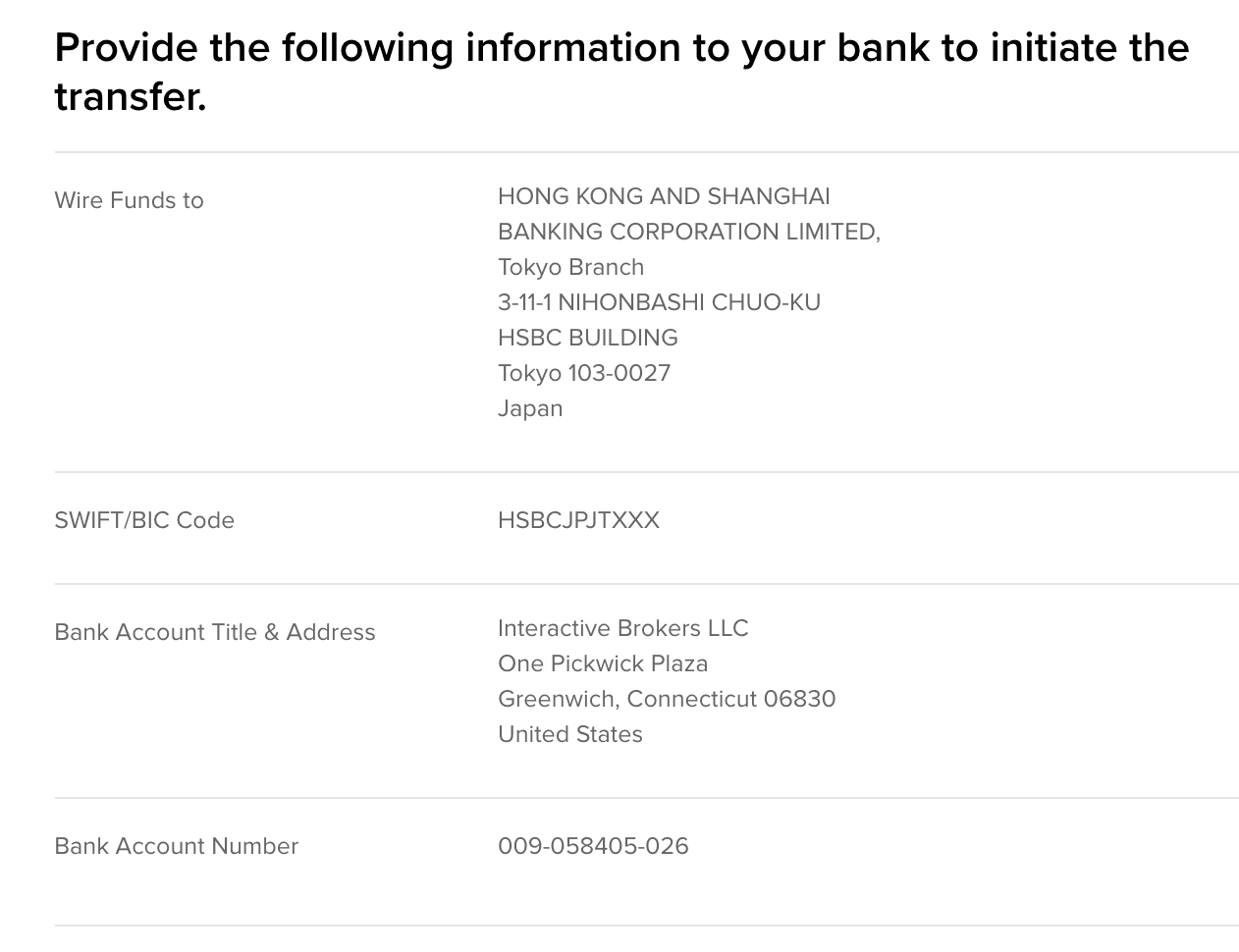Click the bank account number 009-058405-026
The image size is (1239, 952).
(x=593, y=846)
